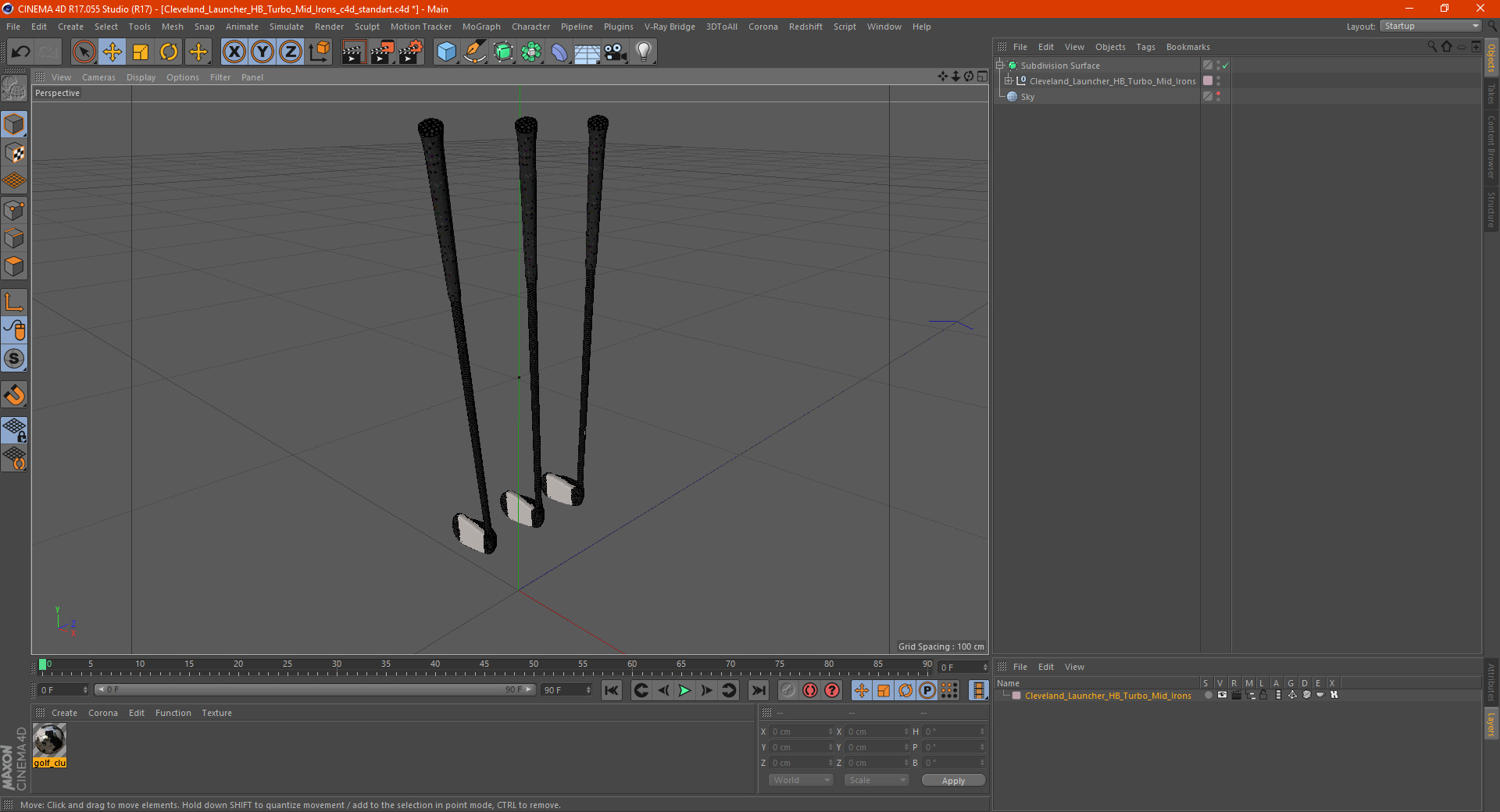Activate the Move tool in top toolbar
1500x812 pixels.
tap(112, 52)
